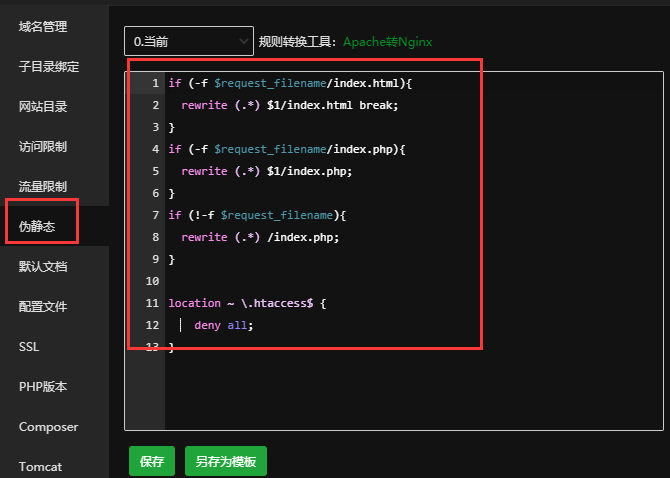Viewport: 670px width, 478px height.
Task: Select the 伪静态 sidebar item
Action: point(36,227)
